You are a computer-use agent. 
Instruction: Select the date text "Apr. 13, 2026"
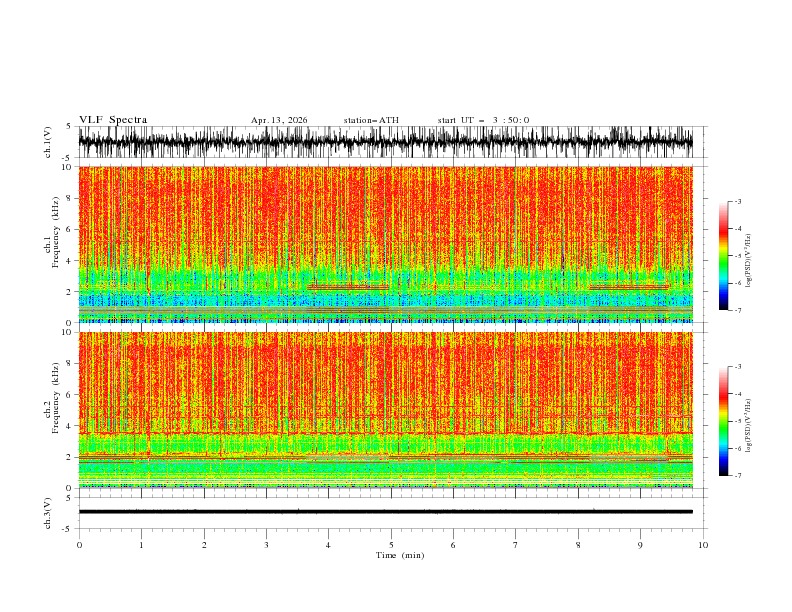click(279, 120)
